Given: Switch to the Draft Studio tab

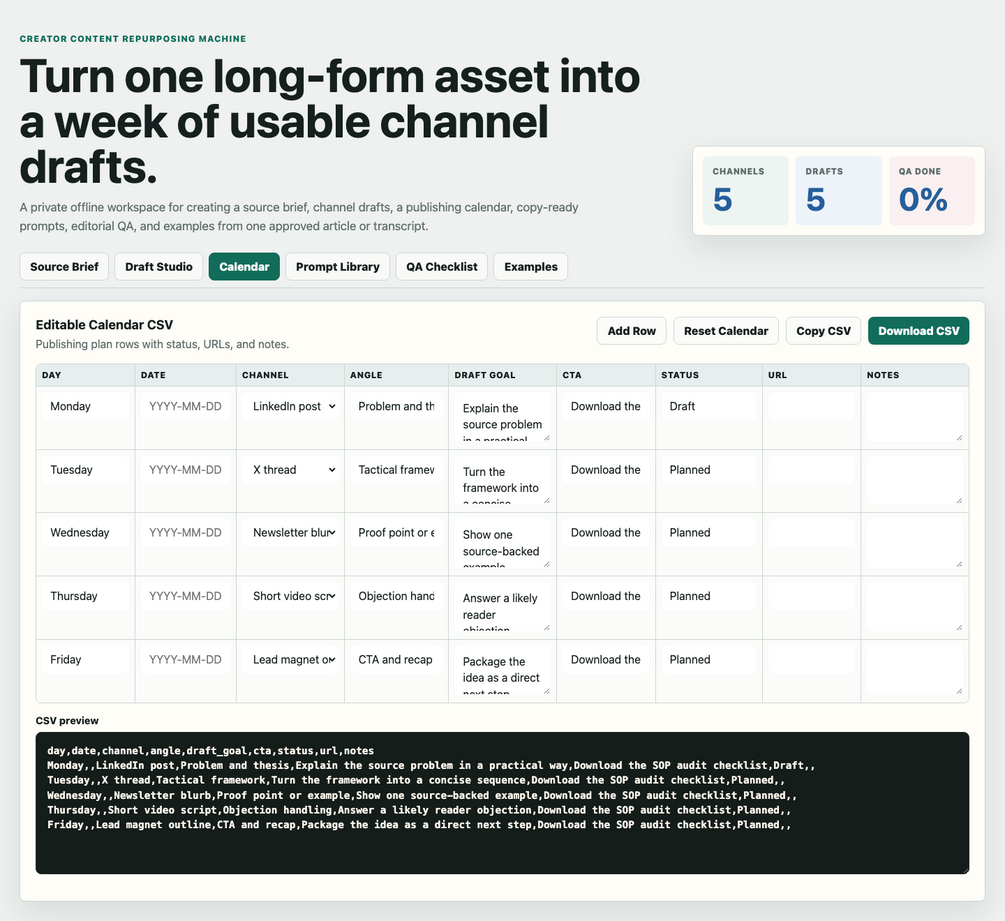Looking at the screenshot, I should pos(158,267).
